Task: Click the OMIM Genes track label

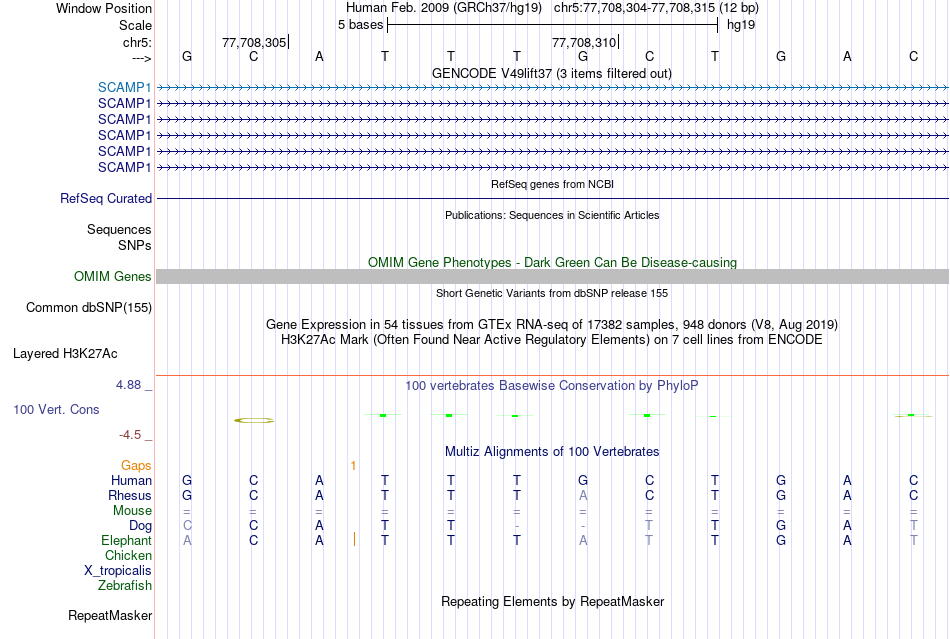Action: tap(112, 276)
